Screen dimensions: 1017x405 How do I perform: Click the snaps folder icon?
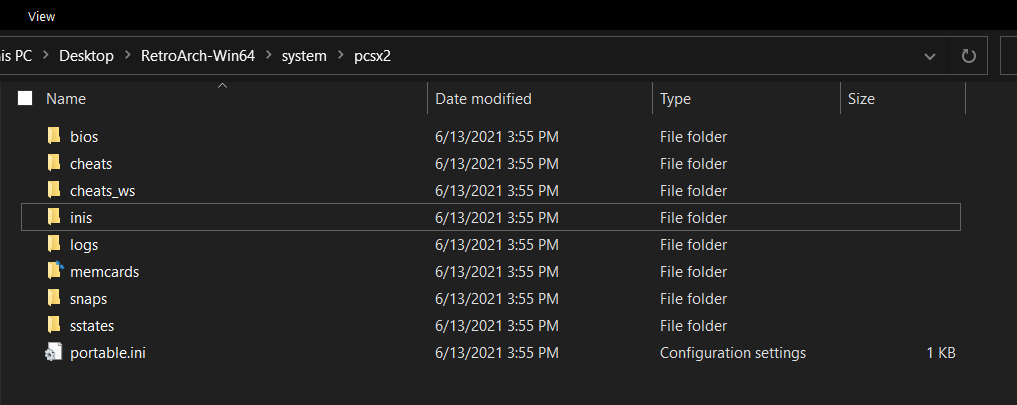tap(54, 299)
